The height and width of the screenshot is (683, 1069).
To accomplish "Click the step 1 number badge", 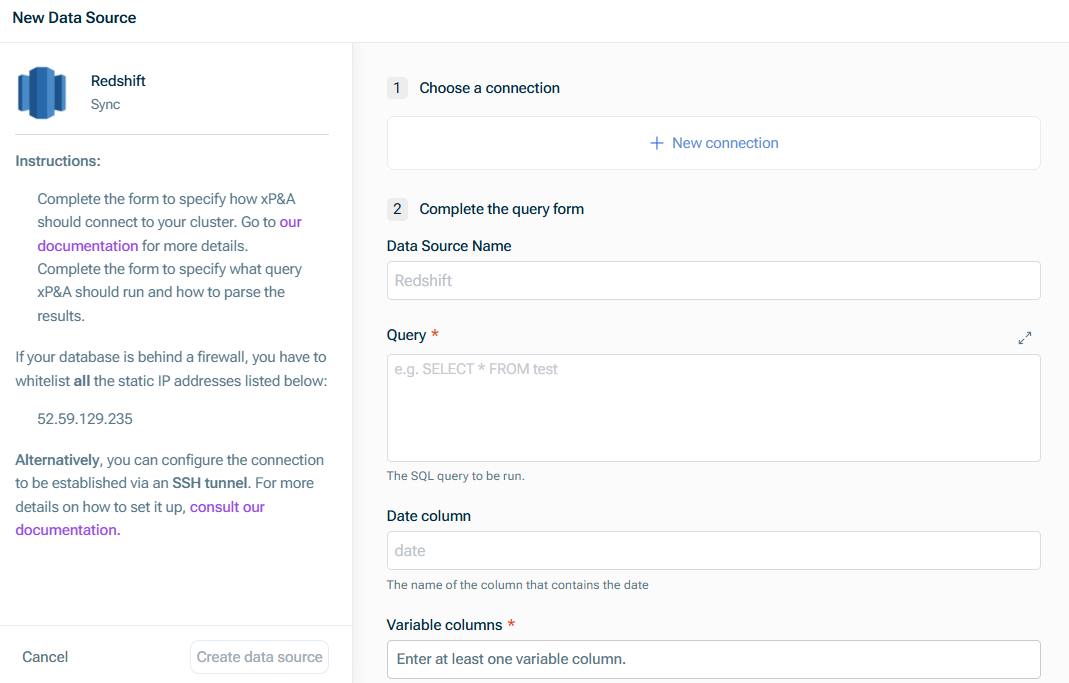I will tap(397, 88).
